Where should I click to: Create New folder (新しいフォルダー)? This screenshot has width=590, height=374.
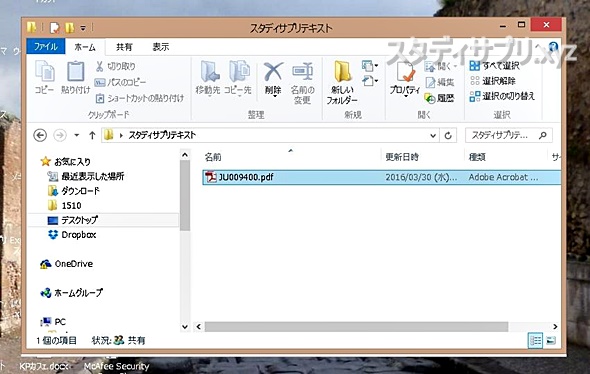[342, 83]
